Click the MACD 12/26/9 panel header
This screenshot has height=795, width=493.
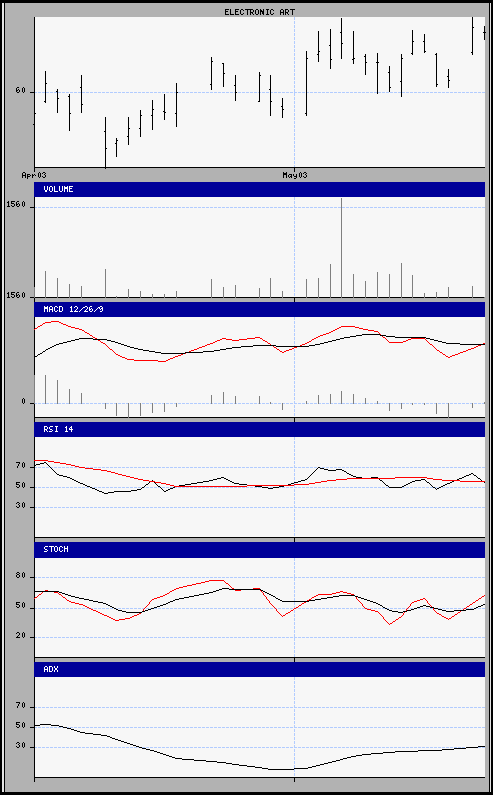coord(259,309)
